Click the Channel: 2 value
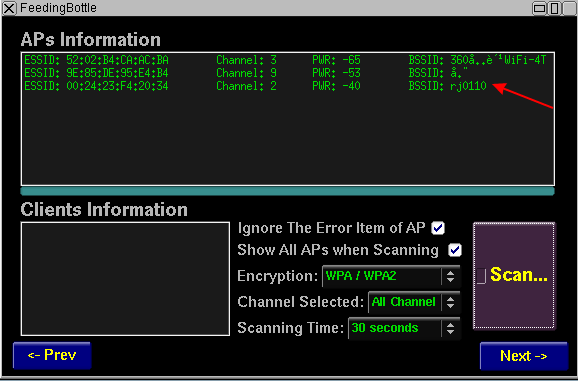The width and height of the screenshot is (578, 381). click(x=246, y=86)
